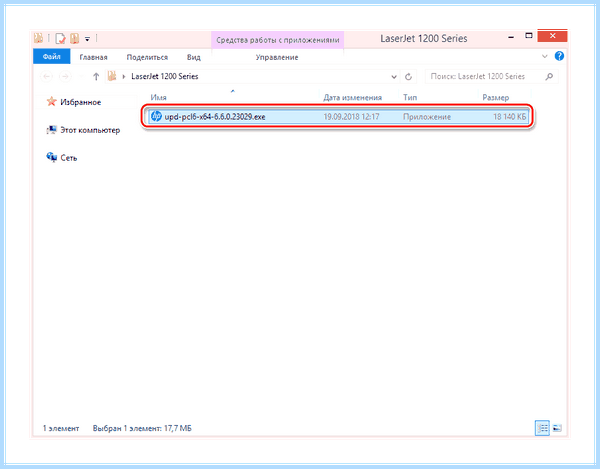Open the Поделиться ribbon tab
The image size is (600, 469).
147,57
